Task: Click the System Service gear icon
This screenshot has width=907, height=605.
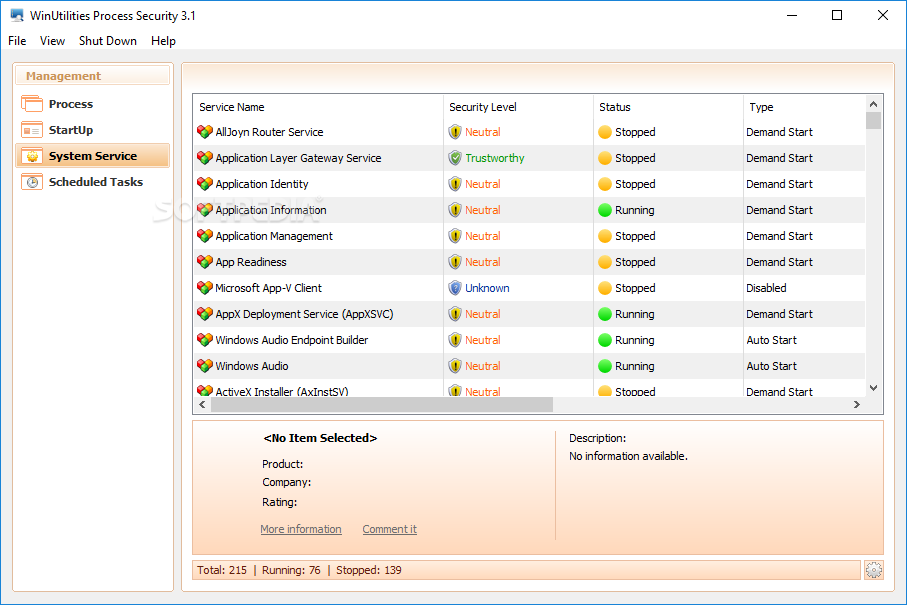Action: coord(32,156)
